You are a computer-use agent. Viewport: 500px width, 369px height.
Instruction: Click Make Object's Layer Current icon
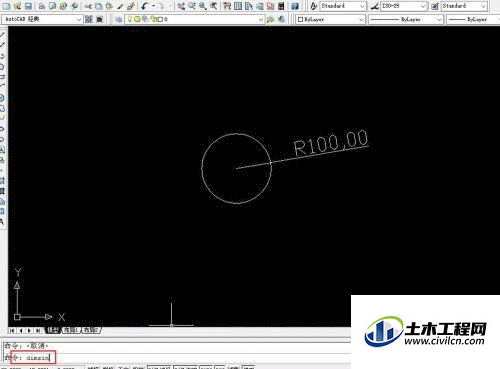click(271, 19)
